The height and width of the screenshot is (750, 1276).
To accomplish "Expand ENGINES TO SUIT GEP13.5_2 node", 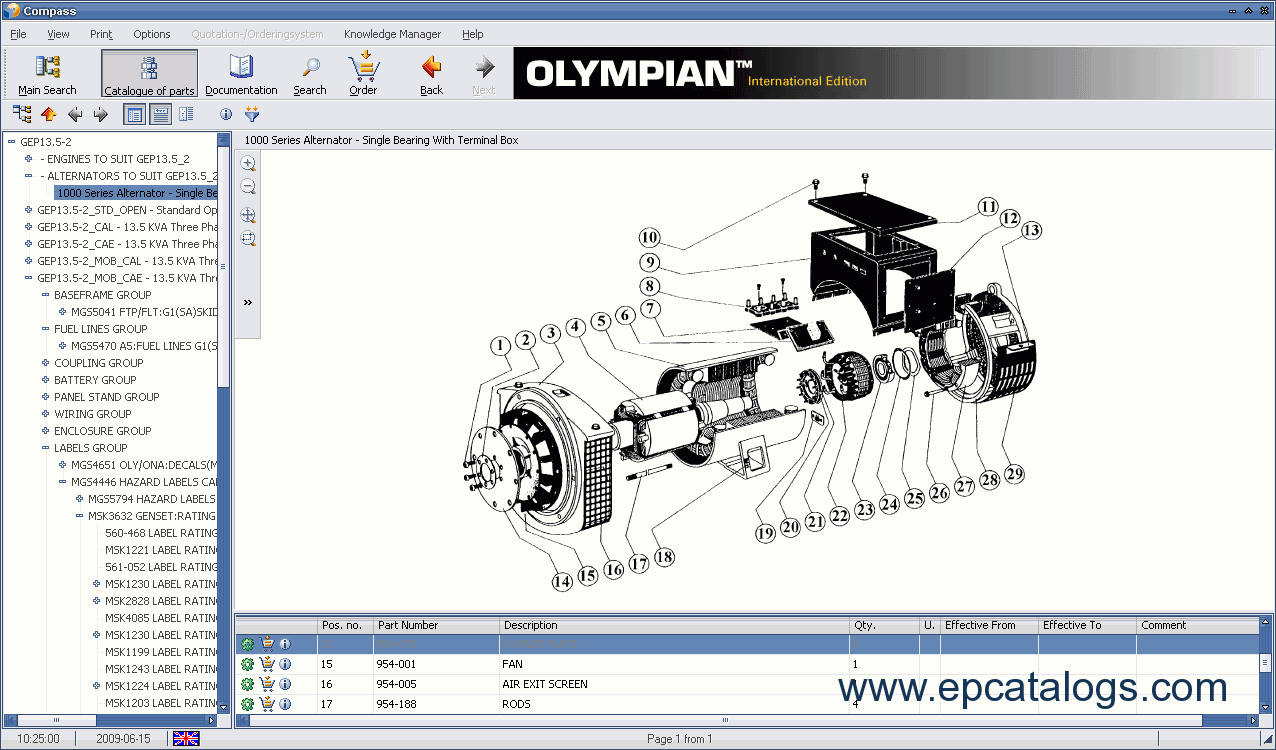I will click(28, 159).
